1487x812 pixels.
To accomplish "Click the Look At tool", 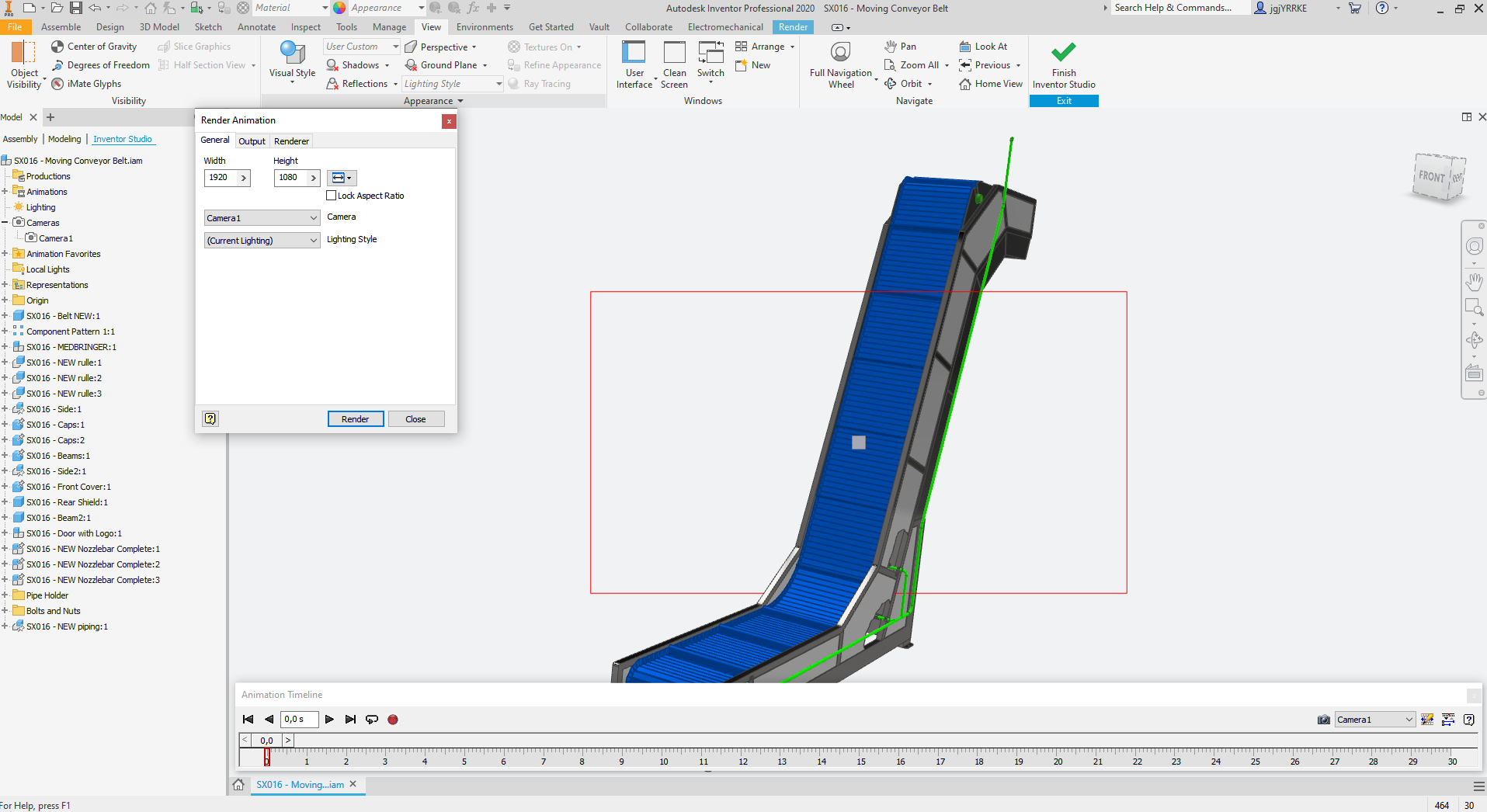I will (983, 47).
